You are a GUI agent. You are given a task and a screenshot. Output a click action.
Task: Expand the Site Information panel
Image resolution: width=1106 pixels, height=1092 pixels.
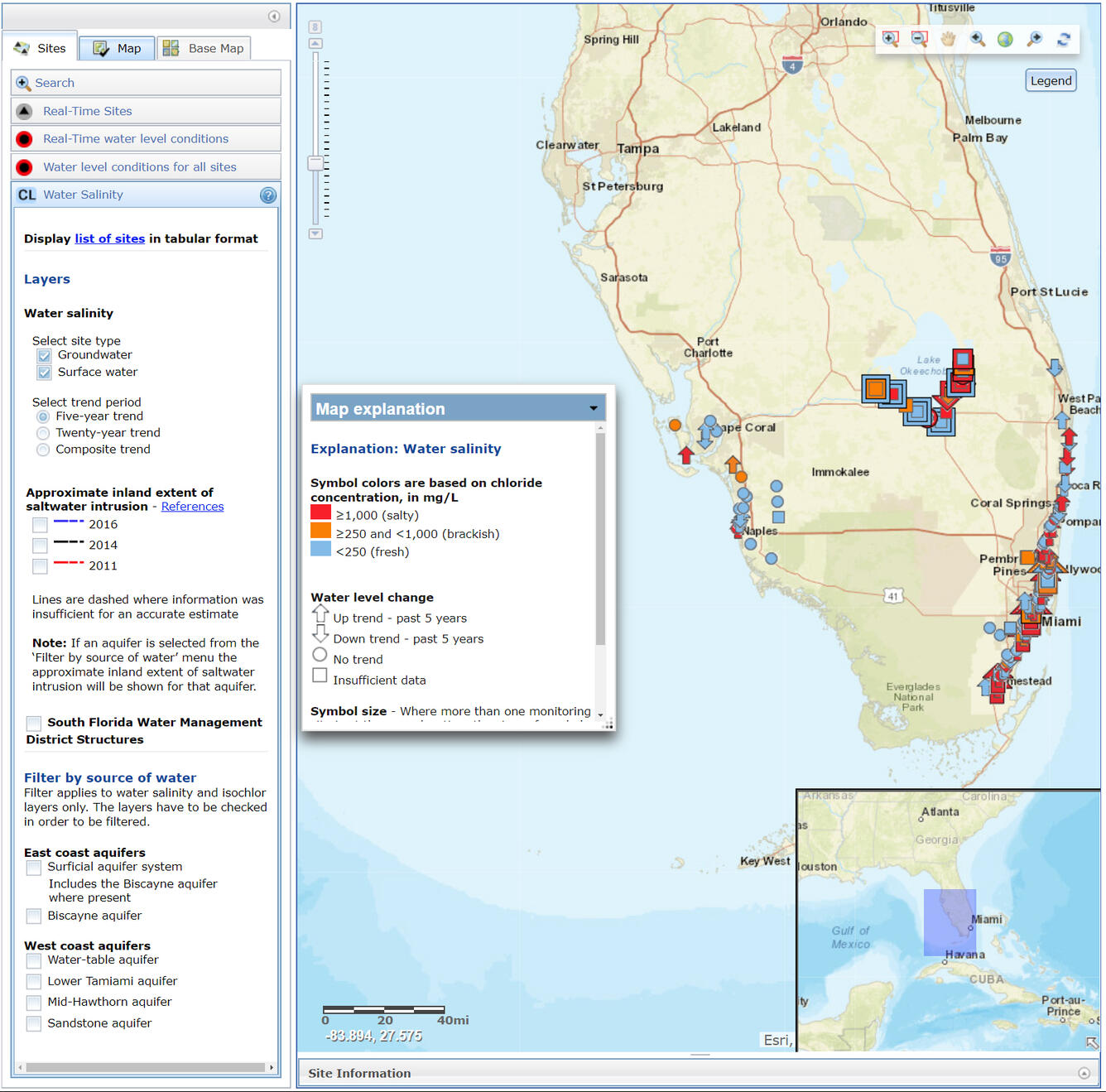(1087, 1073)
